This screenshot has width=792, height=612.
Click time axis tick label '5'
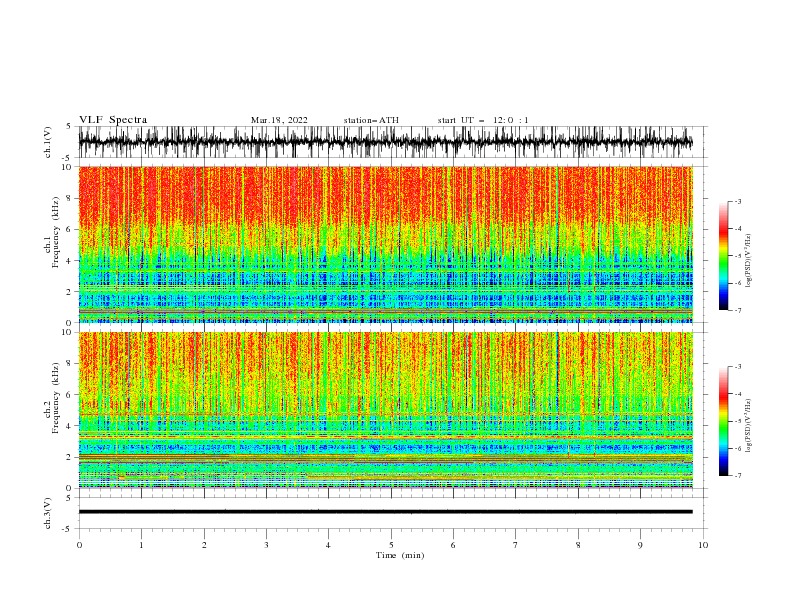tap(391, 545)
